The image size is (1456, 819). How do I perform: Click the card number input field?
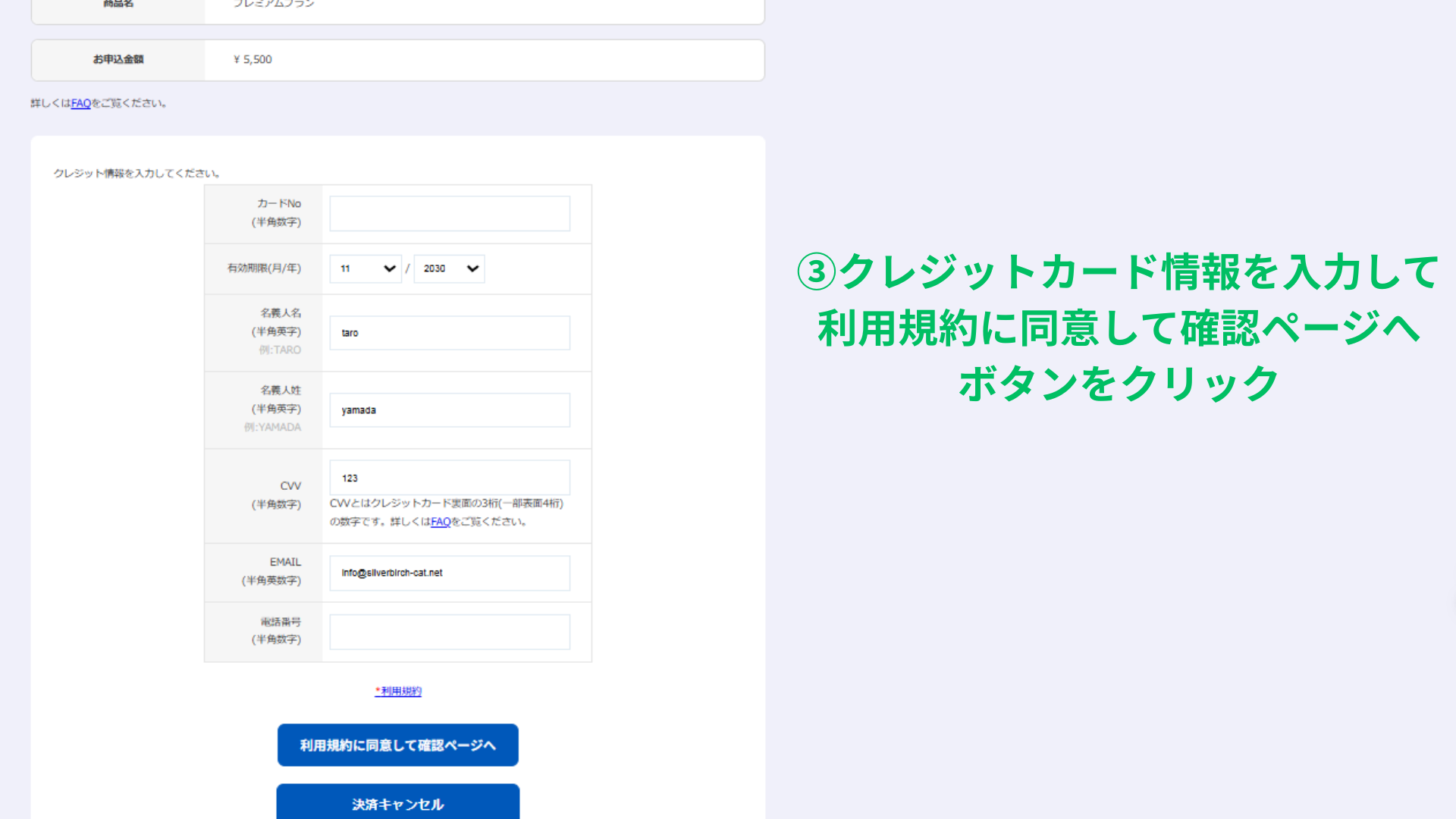click(x=449, y=213)
